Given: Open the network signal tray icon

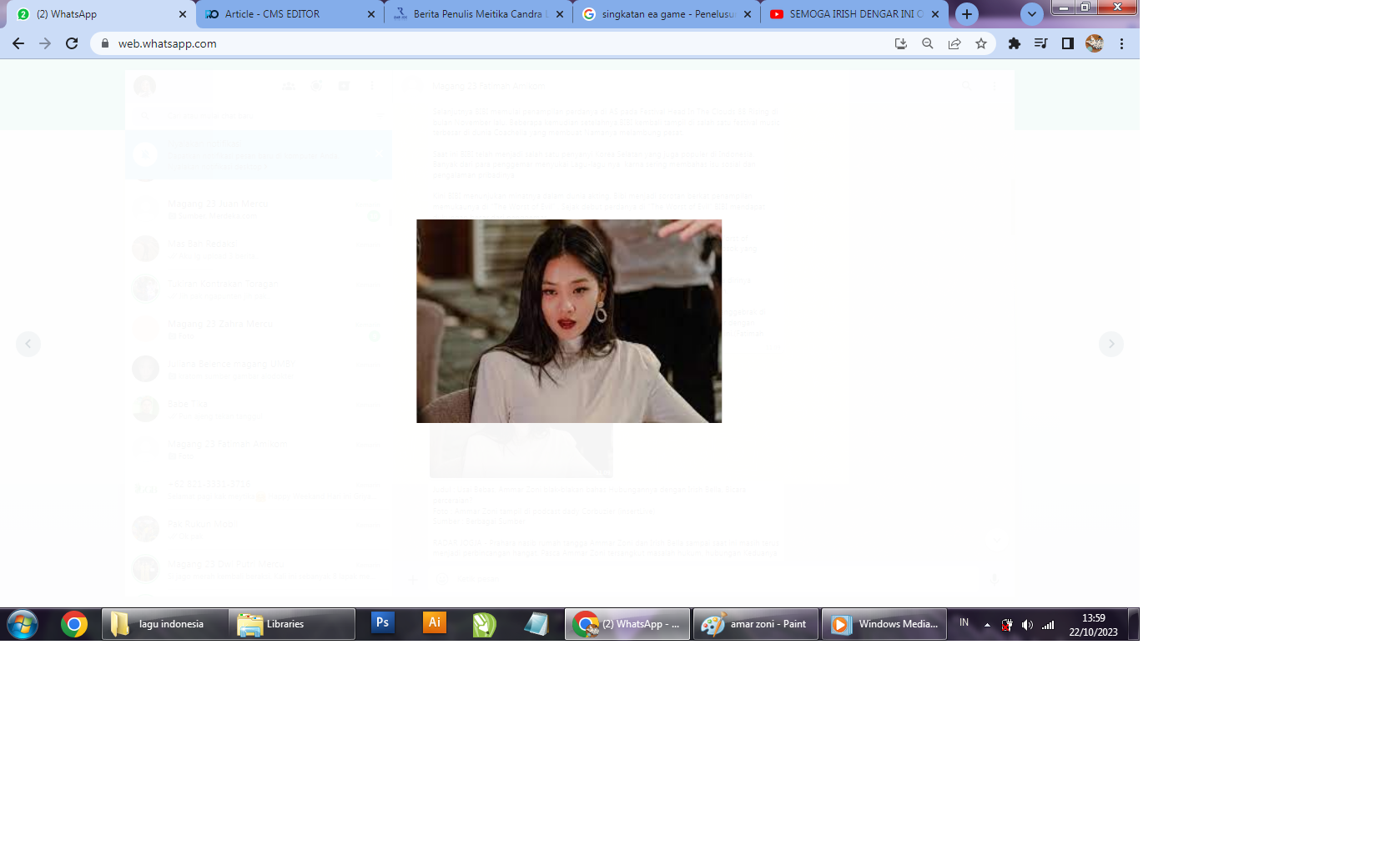Looking at the screenshot, I should 1048,625.
